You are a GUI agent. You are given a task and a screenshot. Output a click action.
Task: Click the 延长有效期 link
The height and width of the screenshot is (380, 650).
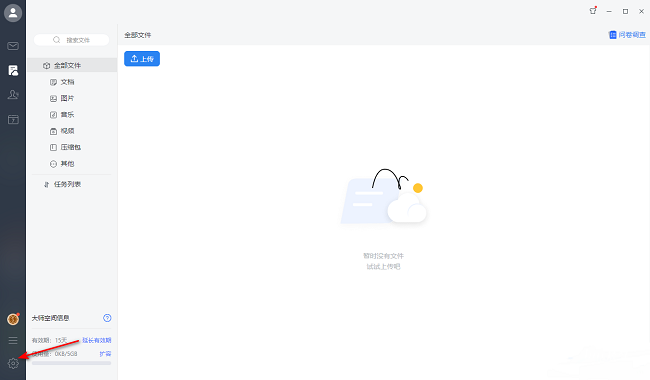97,340
